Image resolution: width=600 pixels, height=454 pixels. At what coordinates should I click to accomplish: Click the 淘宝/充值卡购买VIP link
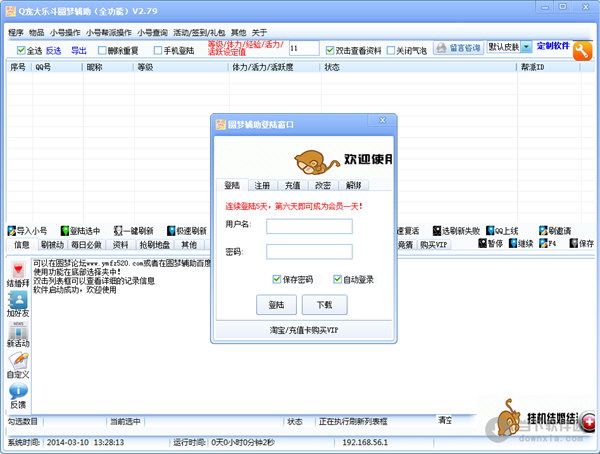(x=303, y=331)
